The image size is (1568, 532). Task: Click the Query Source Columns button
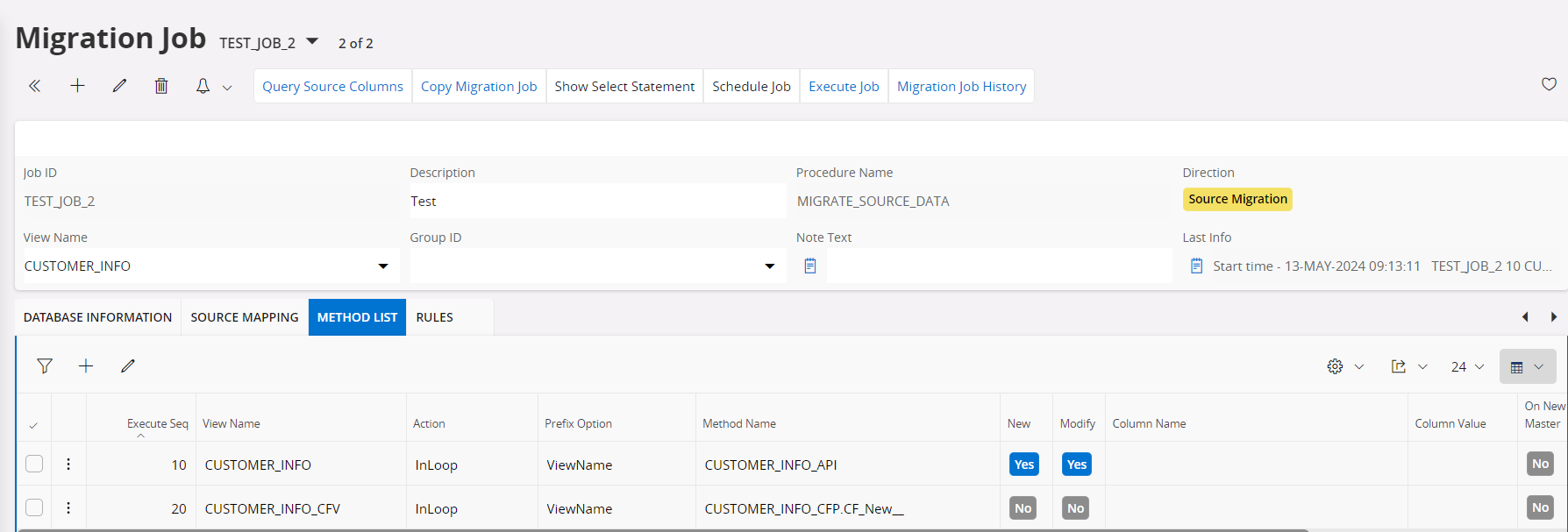click(332, 86)
